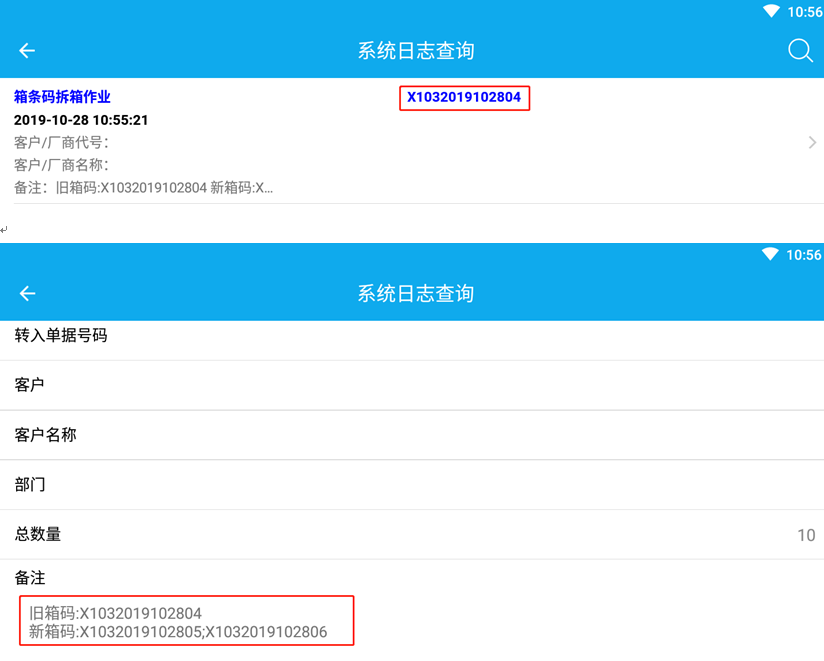Screen dimensions: 824x661
Task: Click the 旧箱码 X1032019102804 remark line
Action: point(116,613)
